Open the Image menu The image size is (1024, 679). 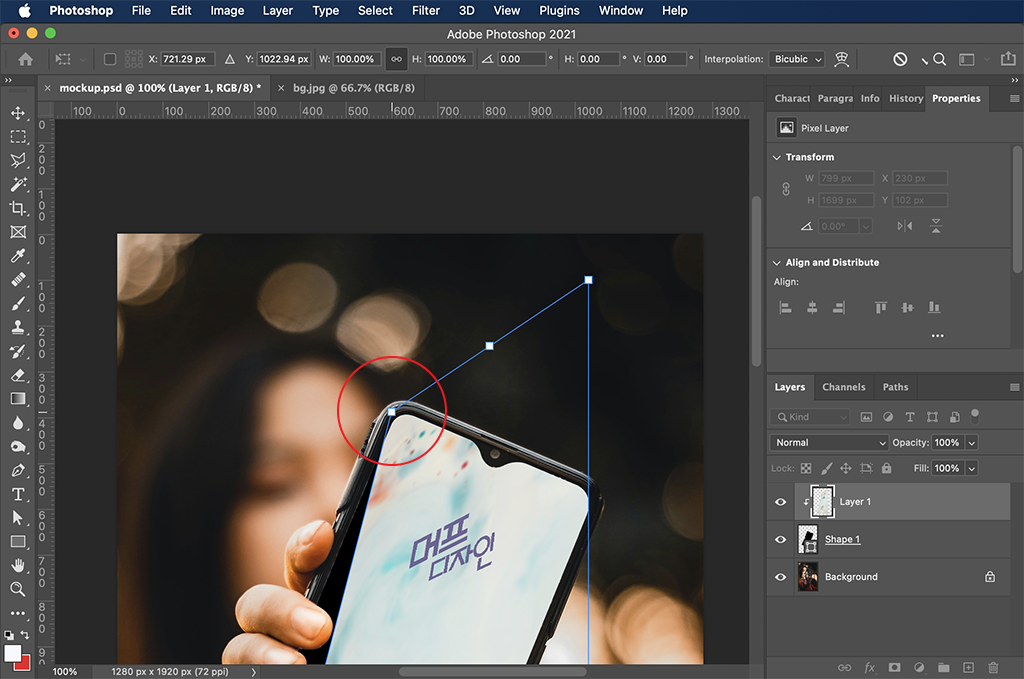tap(227, 10)
